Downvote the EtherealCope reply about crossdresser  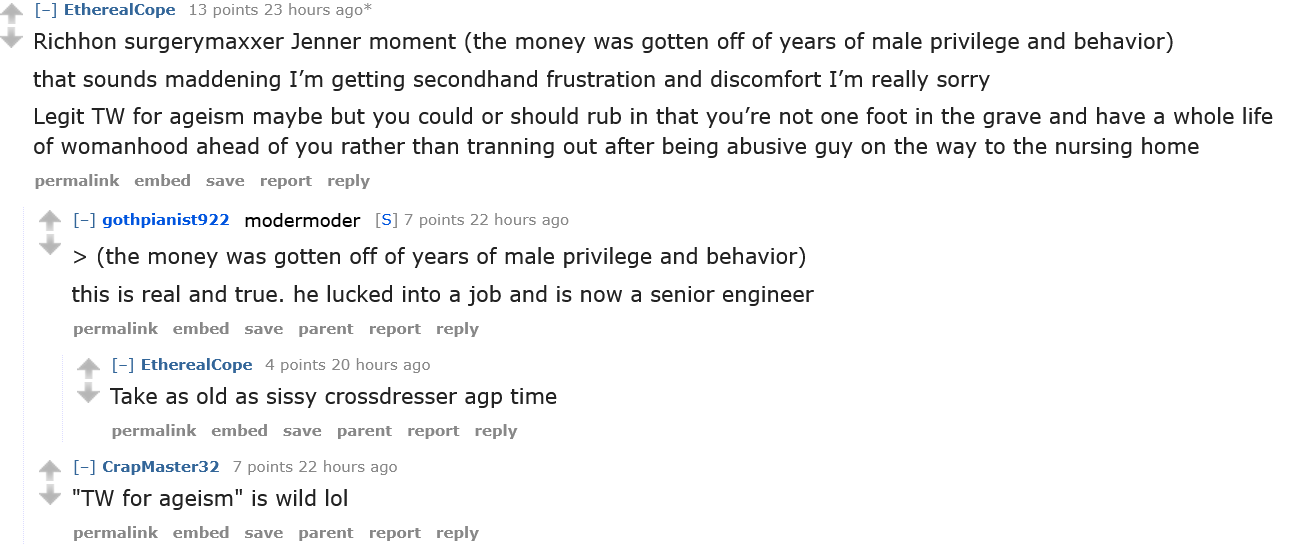[89, 393]
